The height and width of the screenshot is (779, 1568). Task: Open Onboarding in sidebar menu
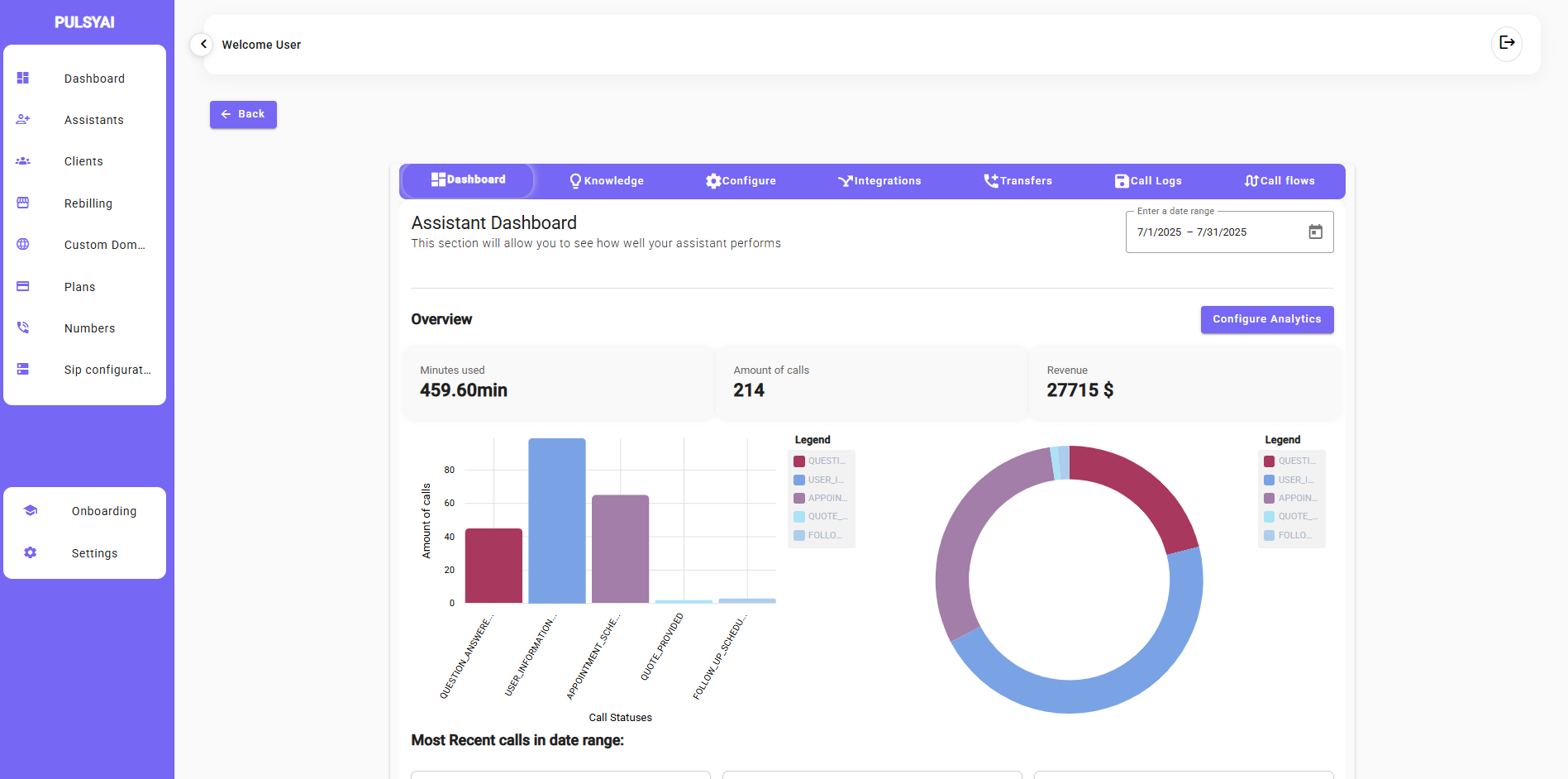click(x=84, y=511)
